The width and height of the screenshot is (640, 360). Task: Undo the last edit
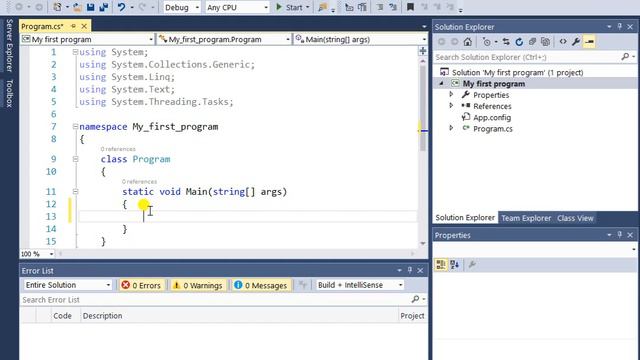coord(121,7)
